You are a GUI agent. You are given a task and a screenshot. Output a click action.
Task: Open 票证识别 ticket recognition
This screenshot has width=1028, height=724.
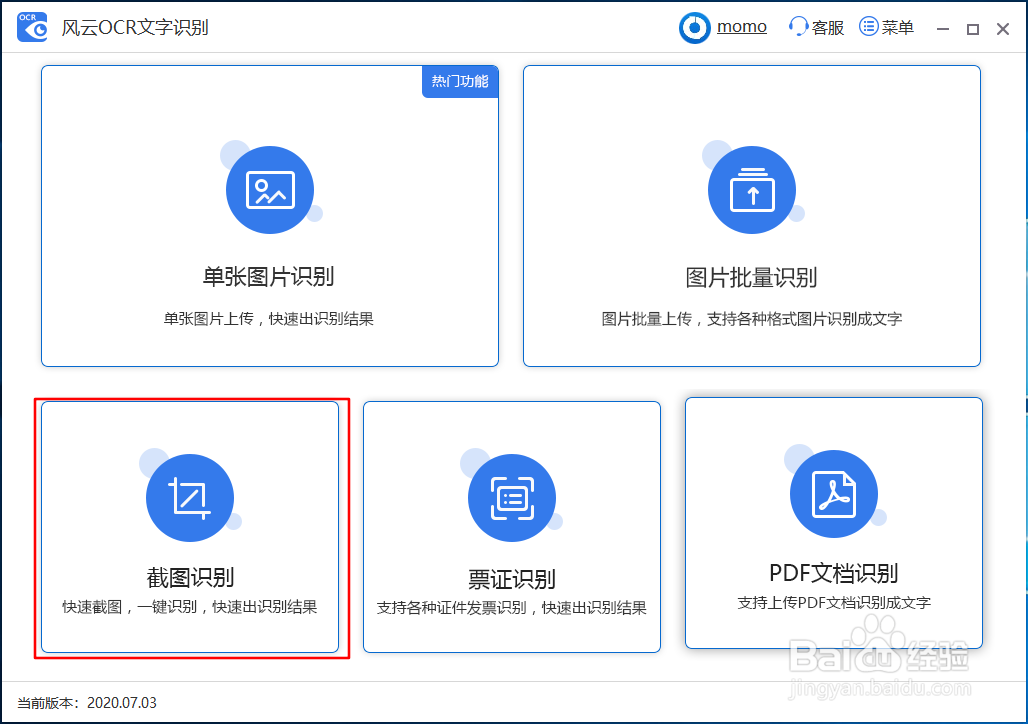(x=512, y=528)
